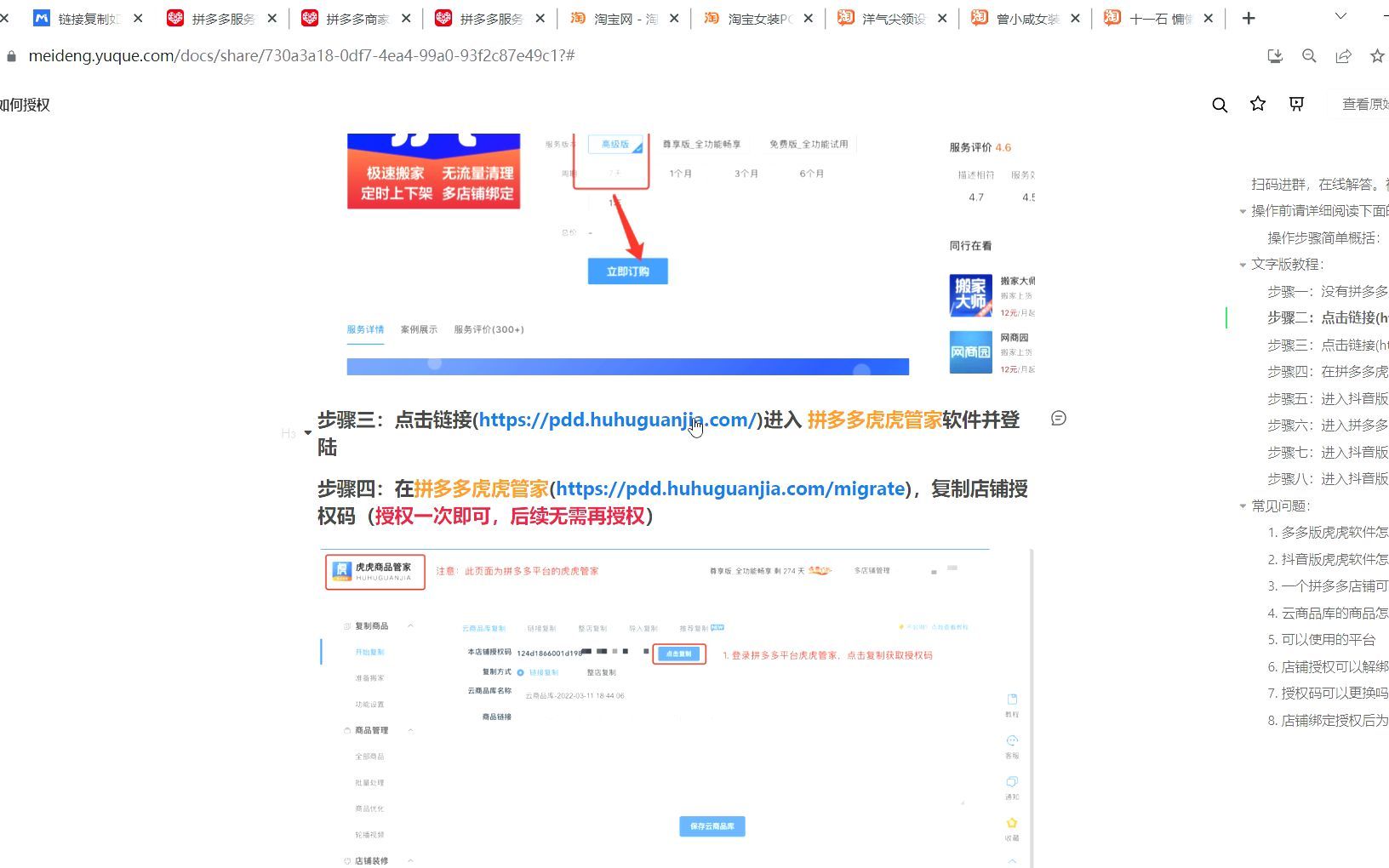This screenshot has height=868, width=1389.
Task: Click the address bar URL
Action: click(301, 55)
